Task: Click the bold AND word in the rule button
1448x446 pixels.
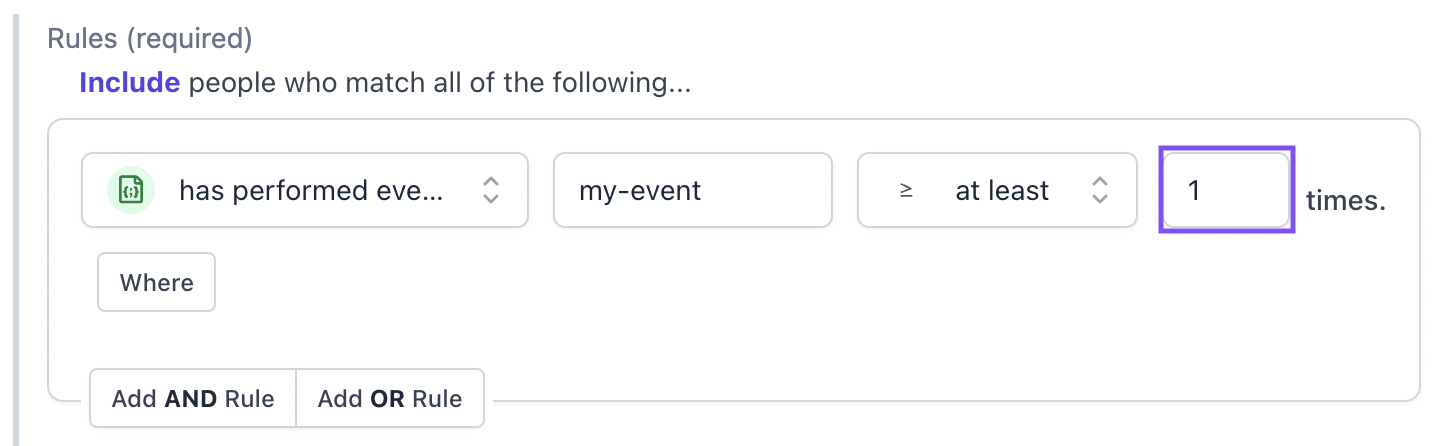Action: coord(190,399)
